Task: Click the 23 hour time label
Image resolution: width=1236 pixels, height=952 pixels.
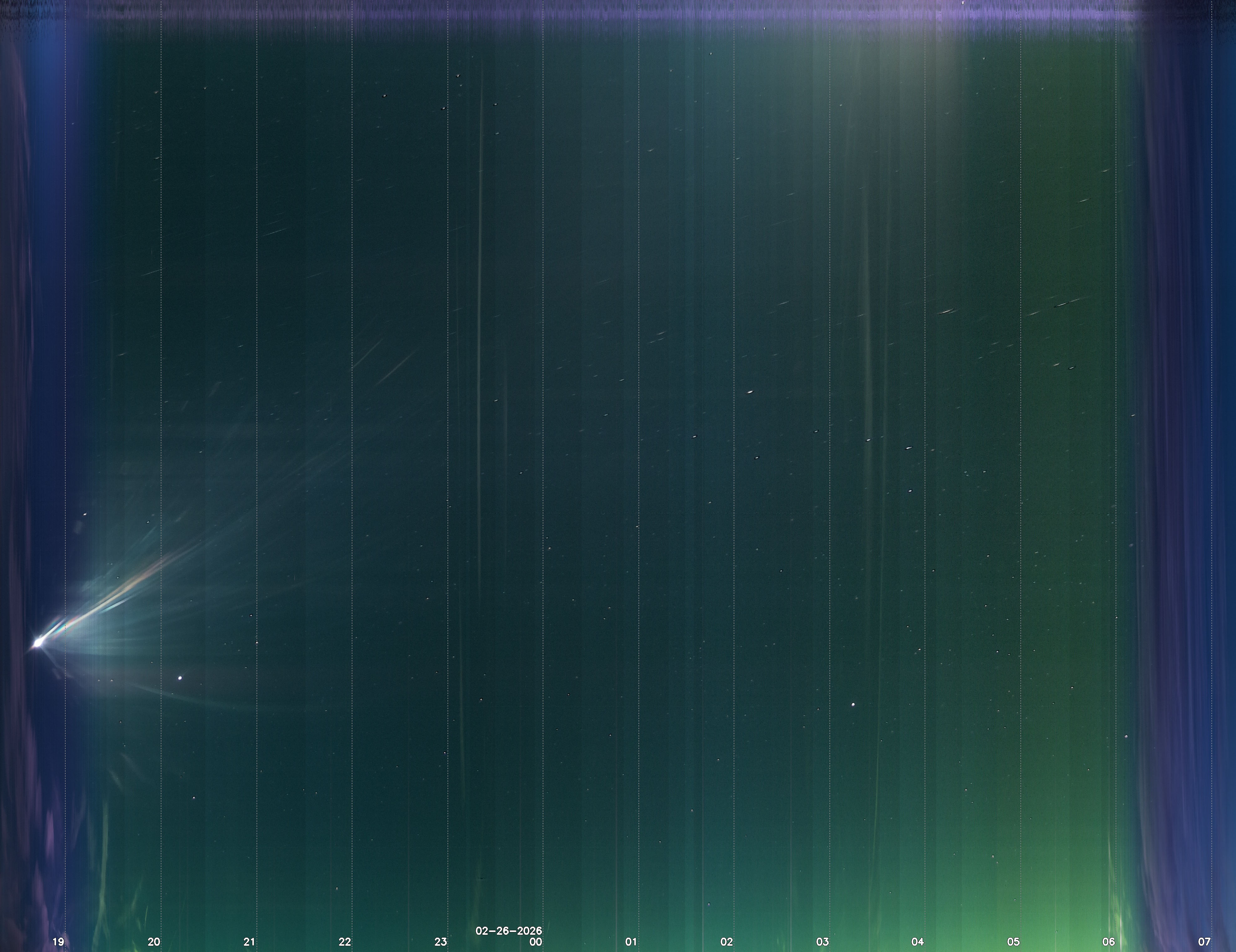Action: coord(440,942)
